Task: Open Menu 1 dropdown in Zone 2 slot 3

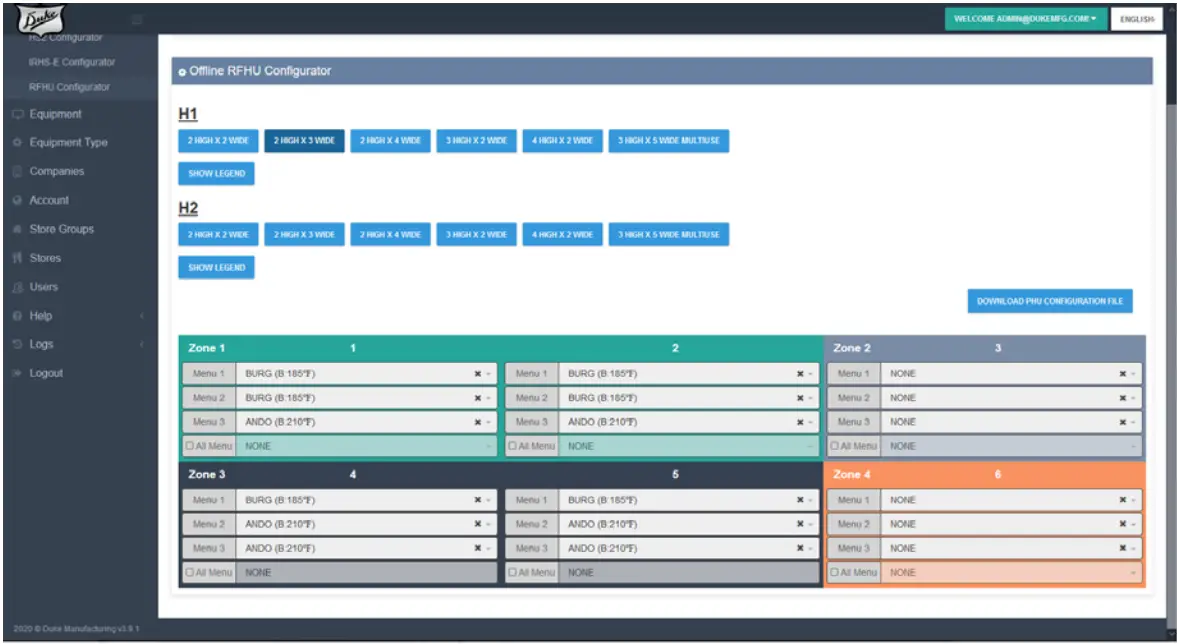Action: [x=1010, y=374]
